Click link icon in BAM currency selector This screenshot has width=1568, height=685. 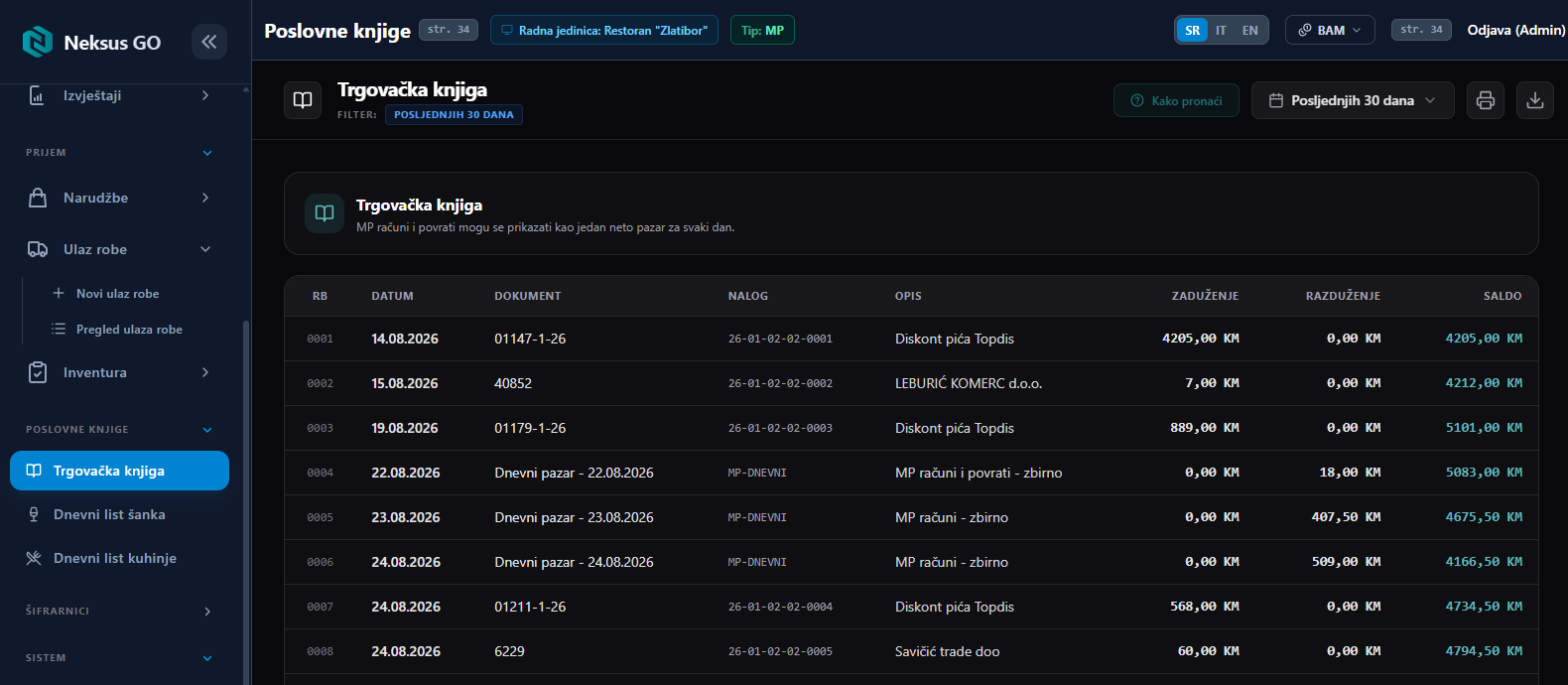point(1305,30)
